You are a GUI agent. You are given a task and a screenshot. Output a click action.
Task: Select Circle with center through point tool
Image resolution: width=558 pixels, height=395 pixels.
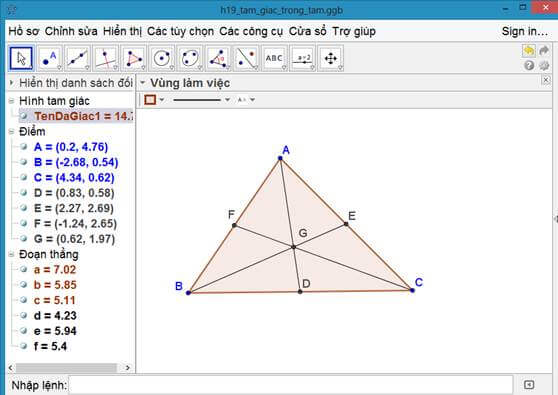[x=162, y=58]
